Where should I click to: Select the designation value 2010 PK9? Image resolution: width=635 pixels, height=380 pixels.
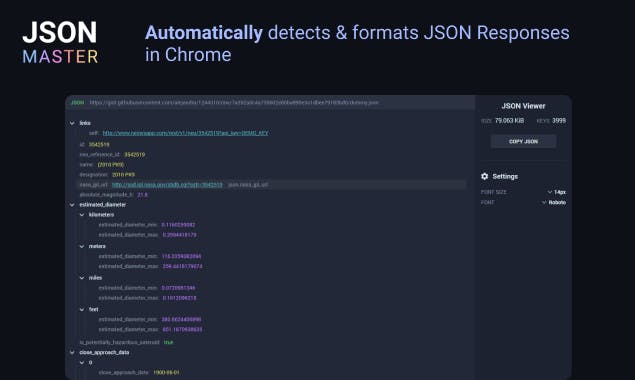point(124,175)
